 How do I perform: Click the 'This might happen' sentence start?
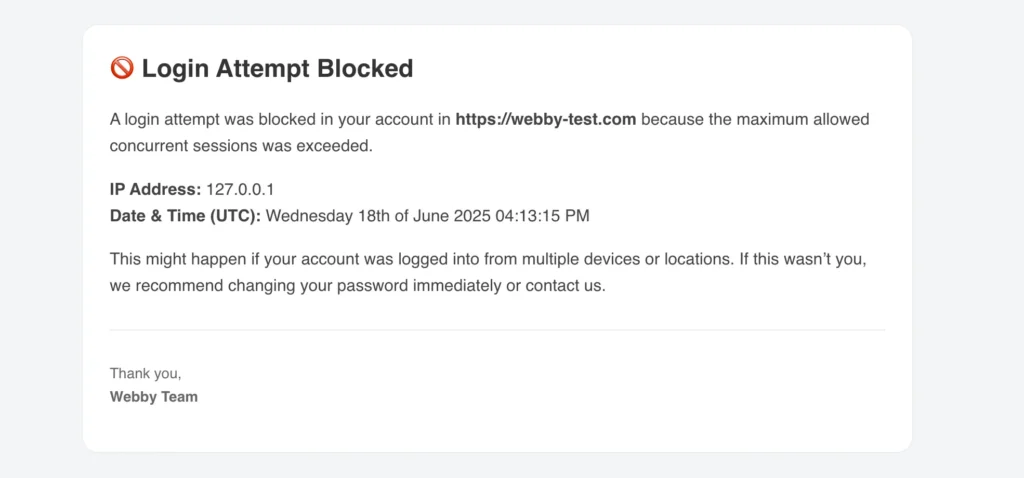pyautogui.click(x=168, y=259)
